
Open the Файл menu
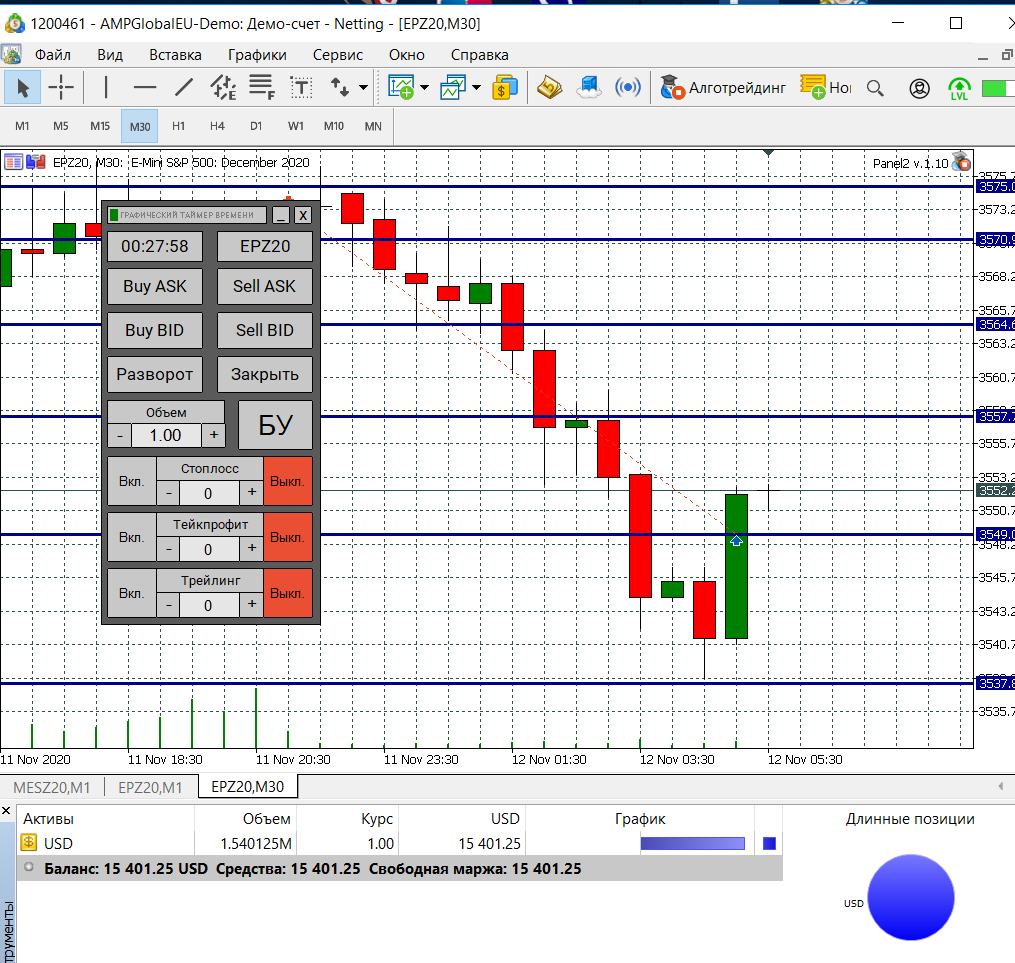[52, 55]
